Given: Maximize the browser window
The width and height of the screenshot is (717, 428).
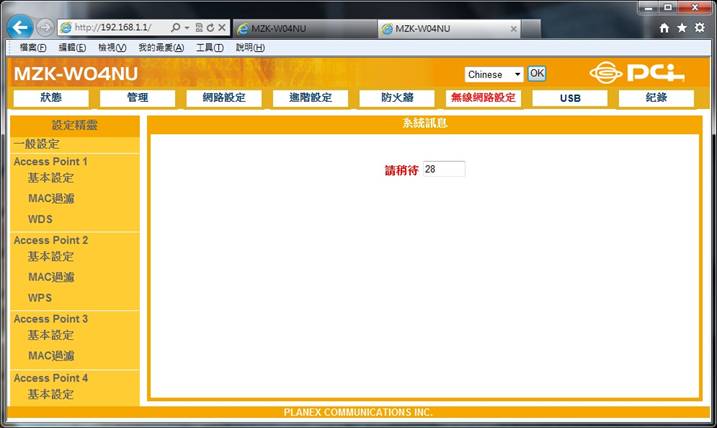Looking at the screenshot, I should 668,7.
